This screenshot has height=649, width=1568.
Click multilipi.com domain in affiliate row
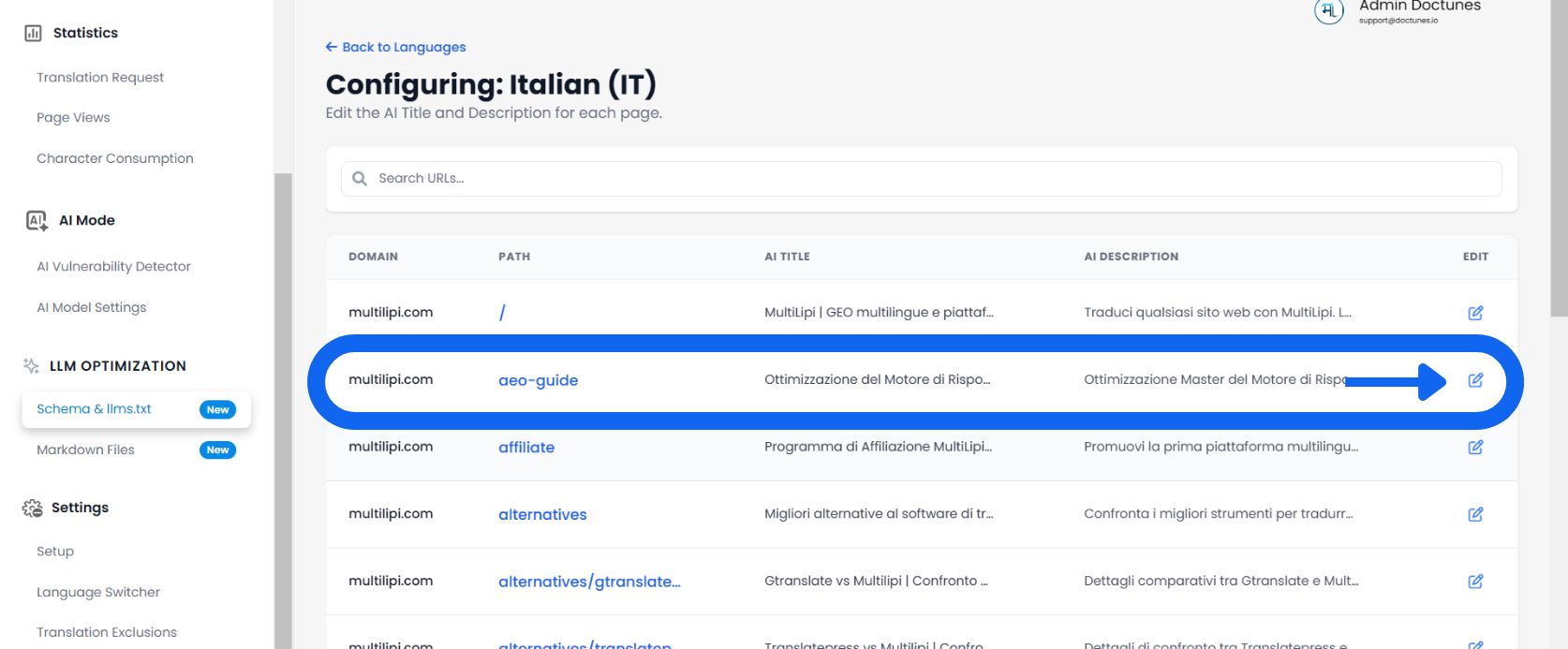[x=391, y=447]
